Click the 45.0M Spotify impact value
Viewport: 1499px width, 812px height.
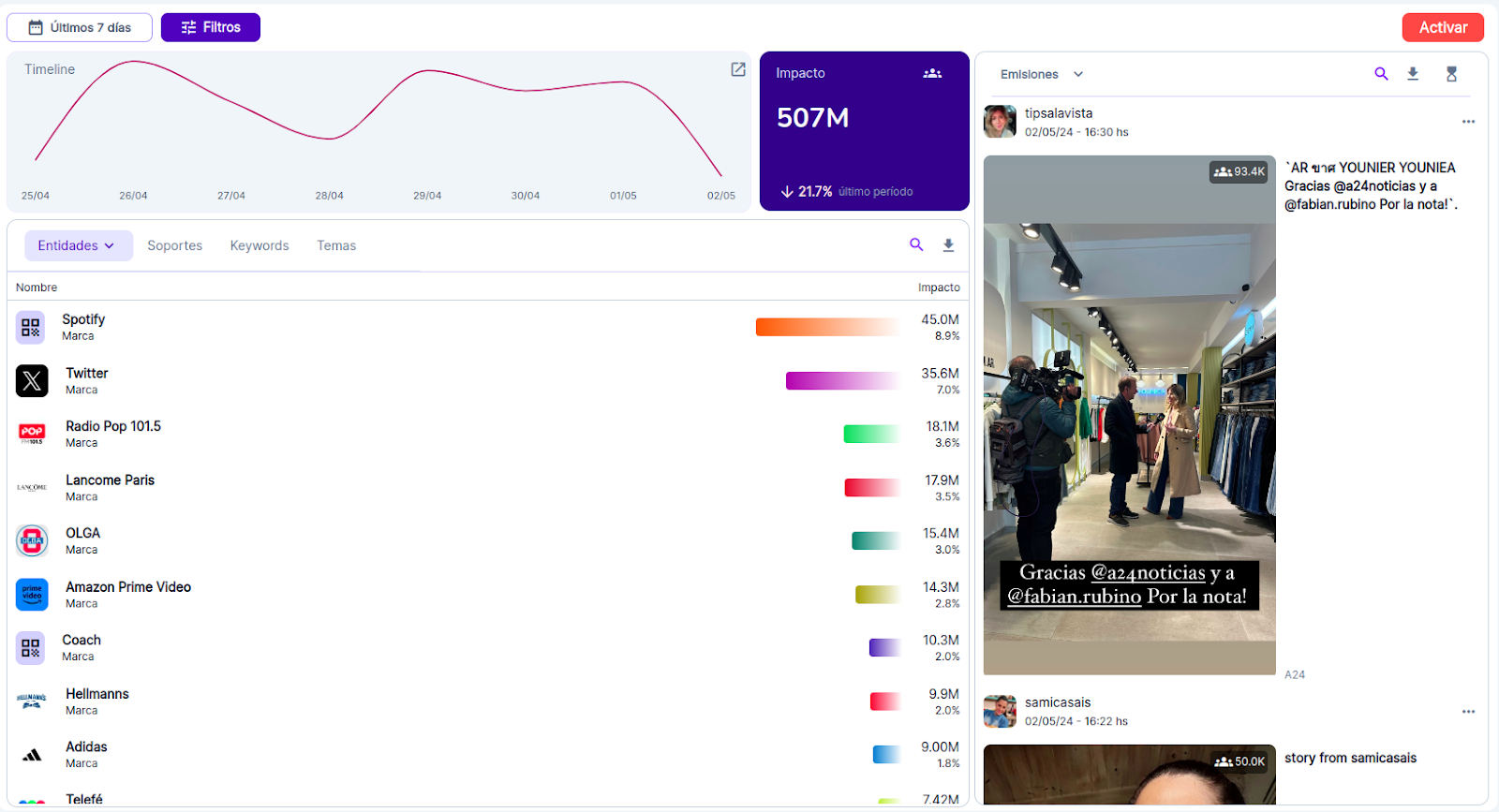[x=940, y=319]
